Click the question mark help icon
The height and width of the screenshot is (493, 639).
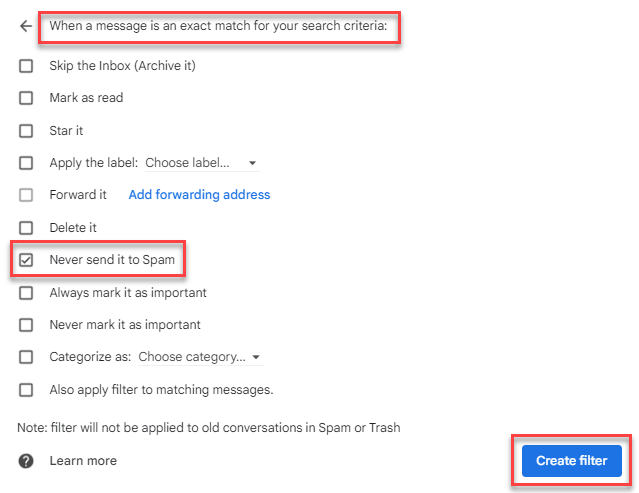click(x=26, y=461)
